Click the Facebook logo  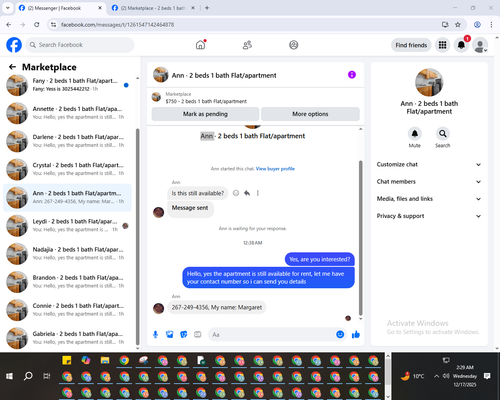click(14, 45)
